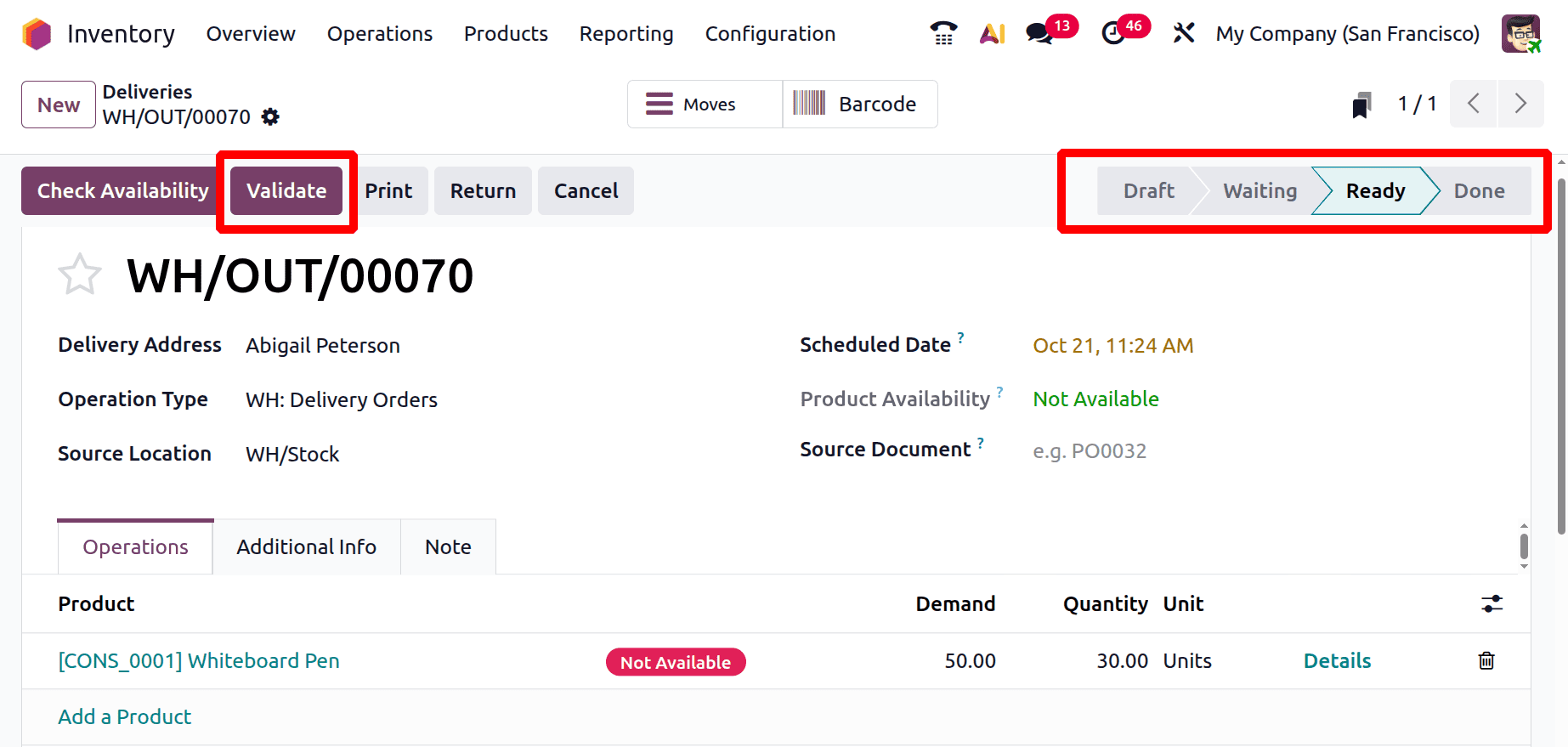Go to the next record arrow

[1520, 104]
